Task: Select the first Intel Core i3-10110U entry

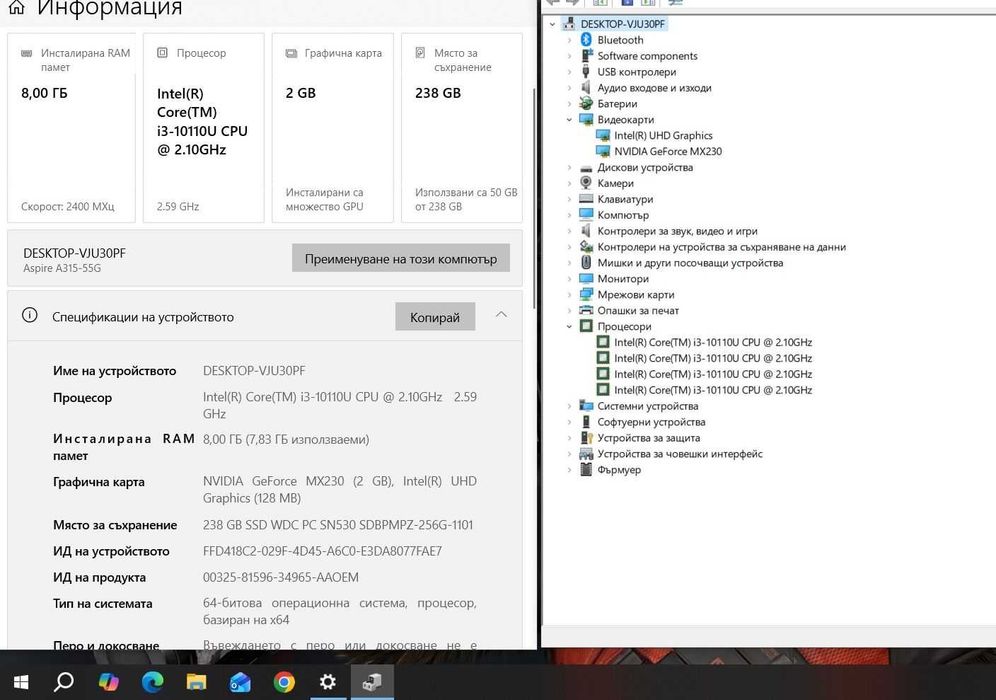Action: point(713,342)
